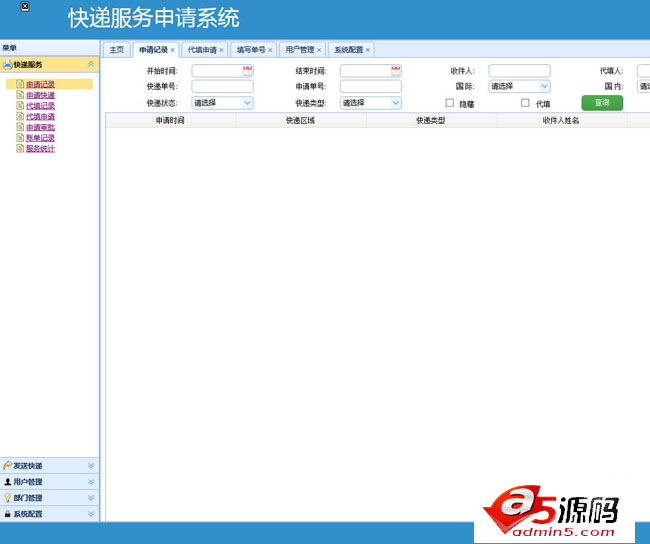Open the 代填申请 sidebar link
This screenshot has width=650, height=544.
pyautogui.click(x=40, y=117)
